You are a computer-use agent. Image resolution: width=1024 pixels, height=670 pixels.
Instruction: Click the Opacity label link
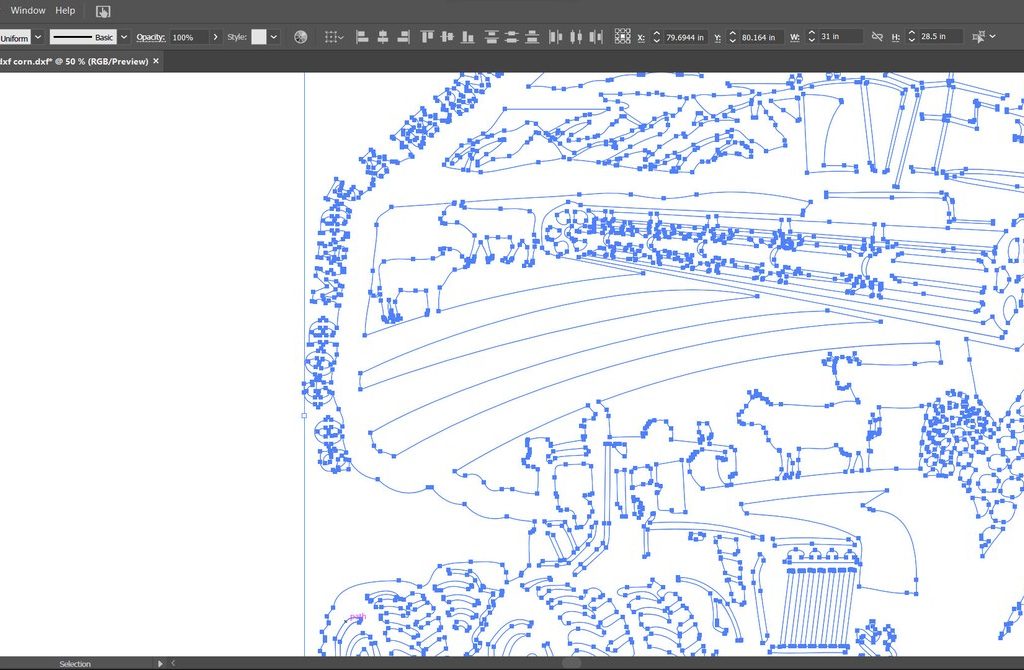(150, 37)
